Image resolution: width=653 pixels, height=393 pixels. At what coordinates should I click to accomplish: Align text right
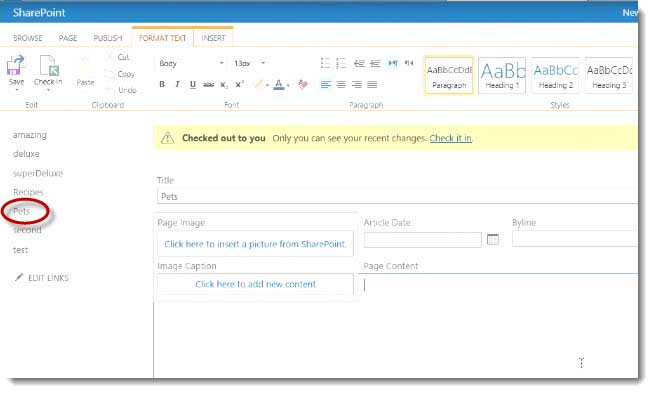tap(356, 85)
